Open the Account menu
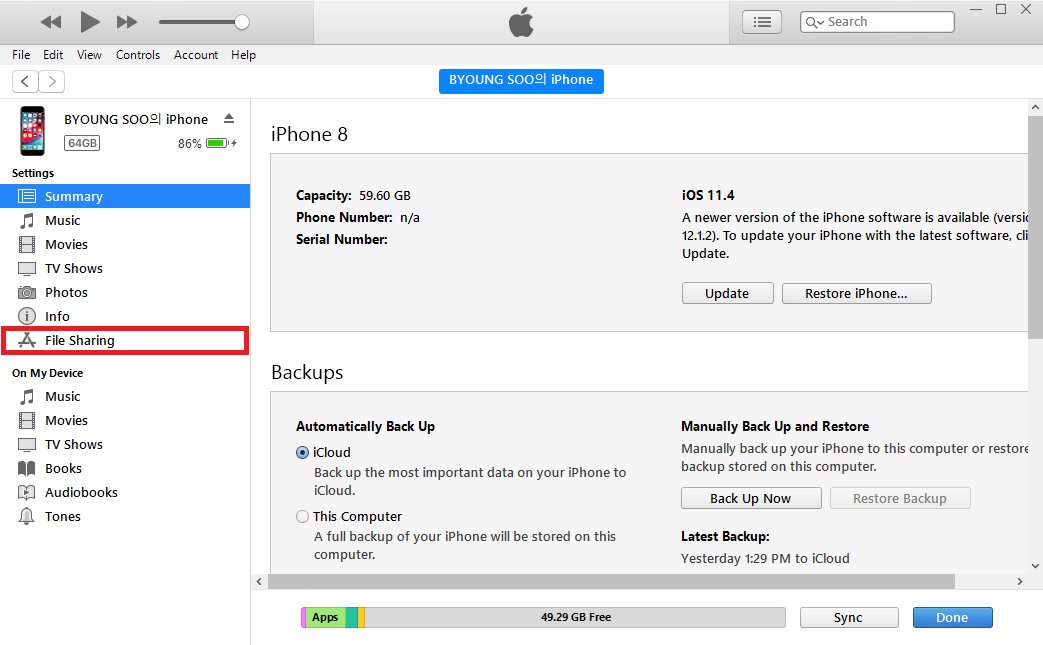Screen dimensions: 1043x645 [x=196, y=55]
